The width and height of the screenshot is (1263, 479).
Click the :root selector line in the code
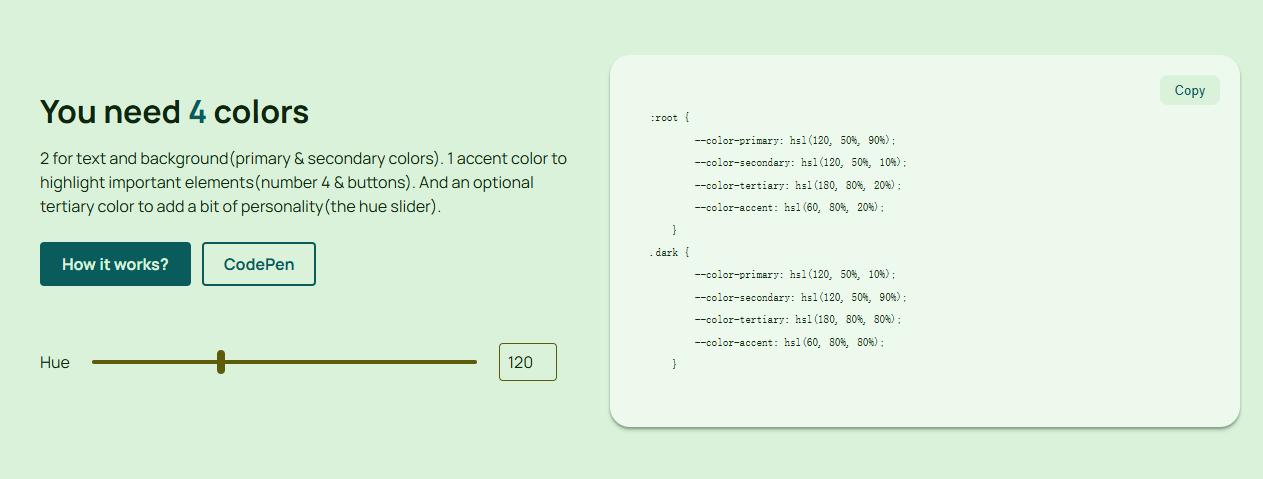point(669,118)
